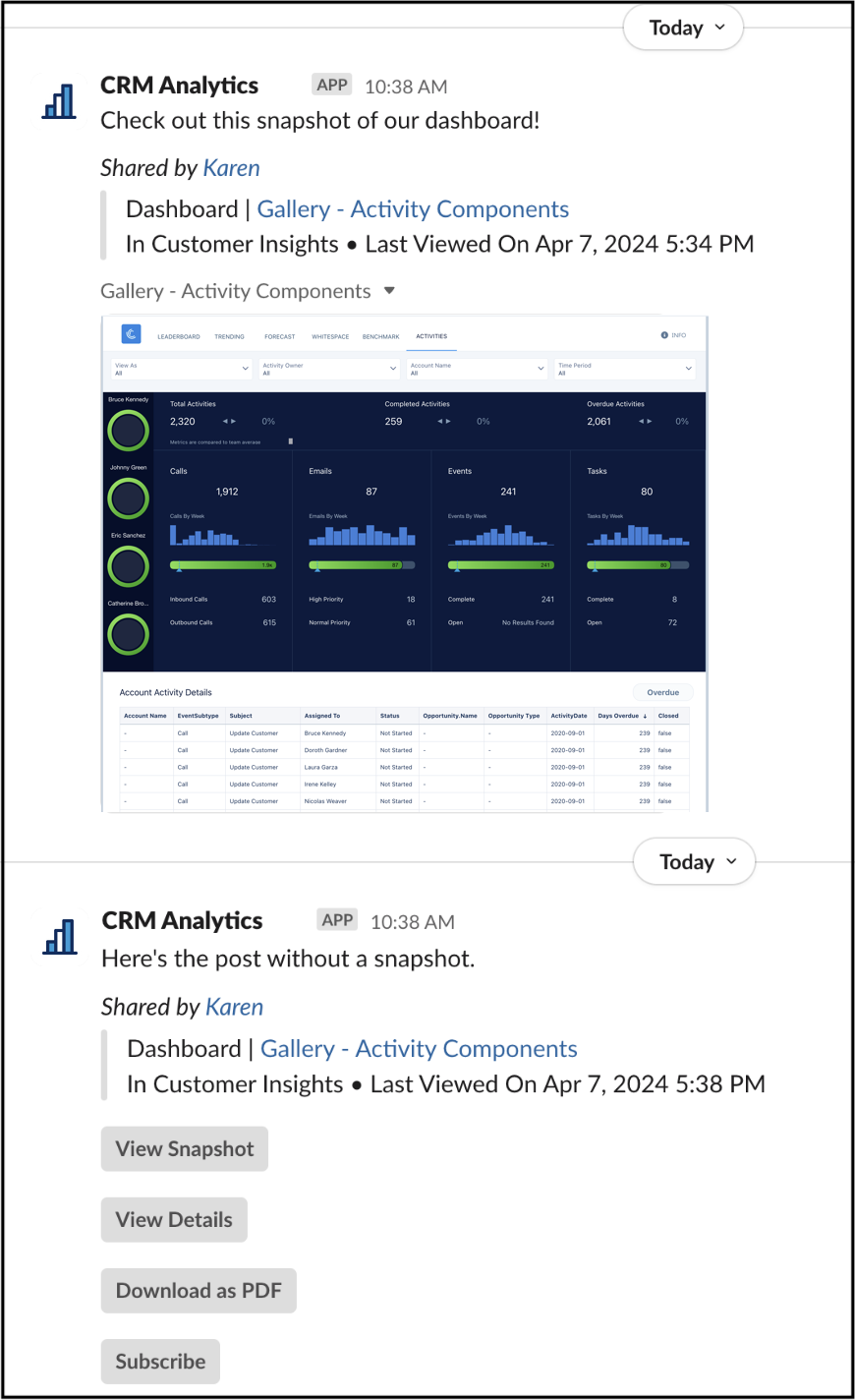The height and width of the screenshot is (1400, 855).
Task: Select Eric Sanchez's avatar ring in the snapshot
Action: 128,566
